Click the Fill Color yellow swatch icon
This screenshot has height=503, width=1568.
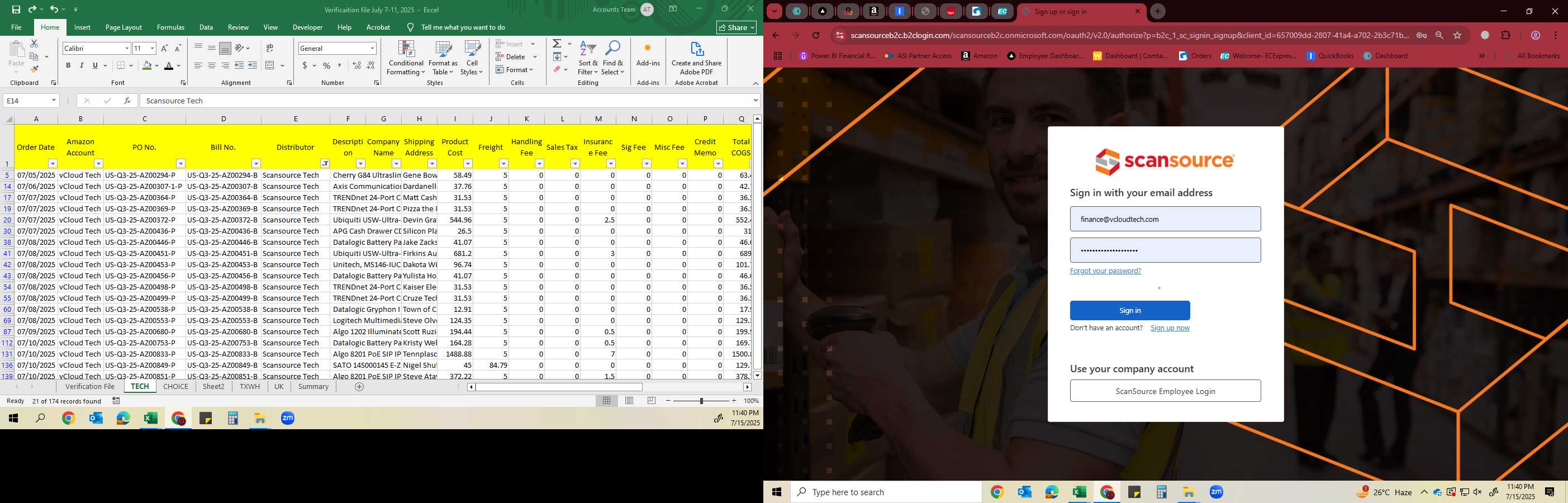pos(147,65)
